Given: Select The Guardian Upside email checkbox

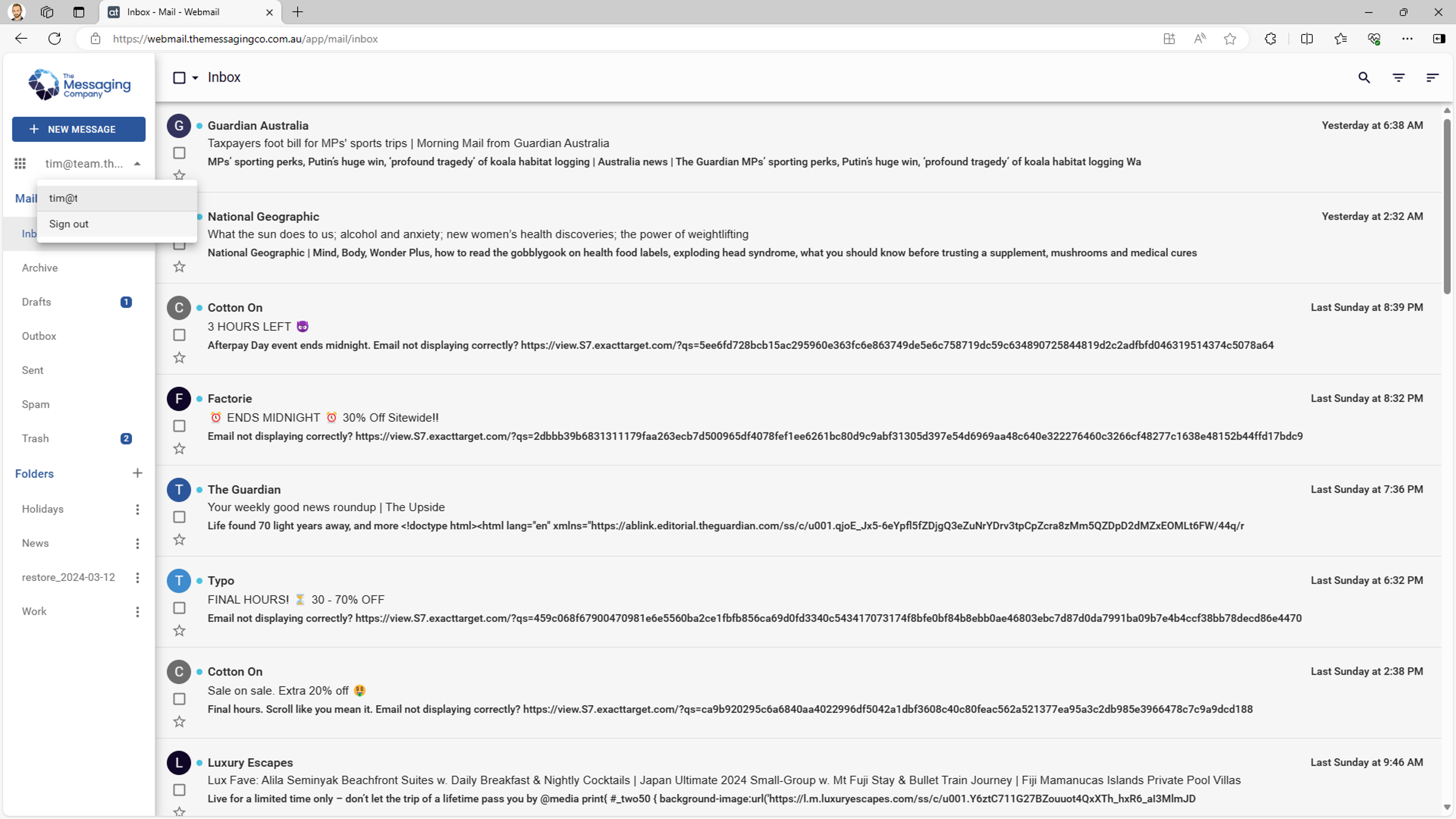Looking at the screenshot, I should pos(179,517).
